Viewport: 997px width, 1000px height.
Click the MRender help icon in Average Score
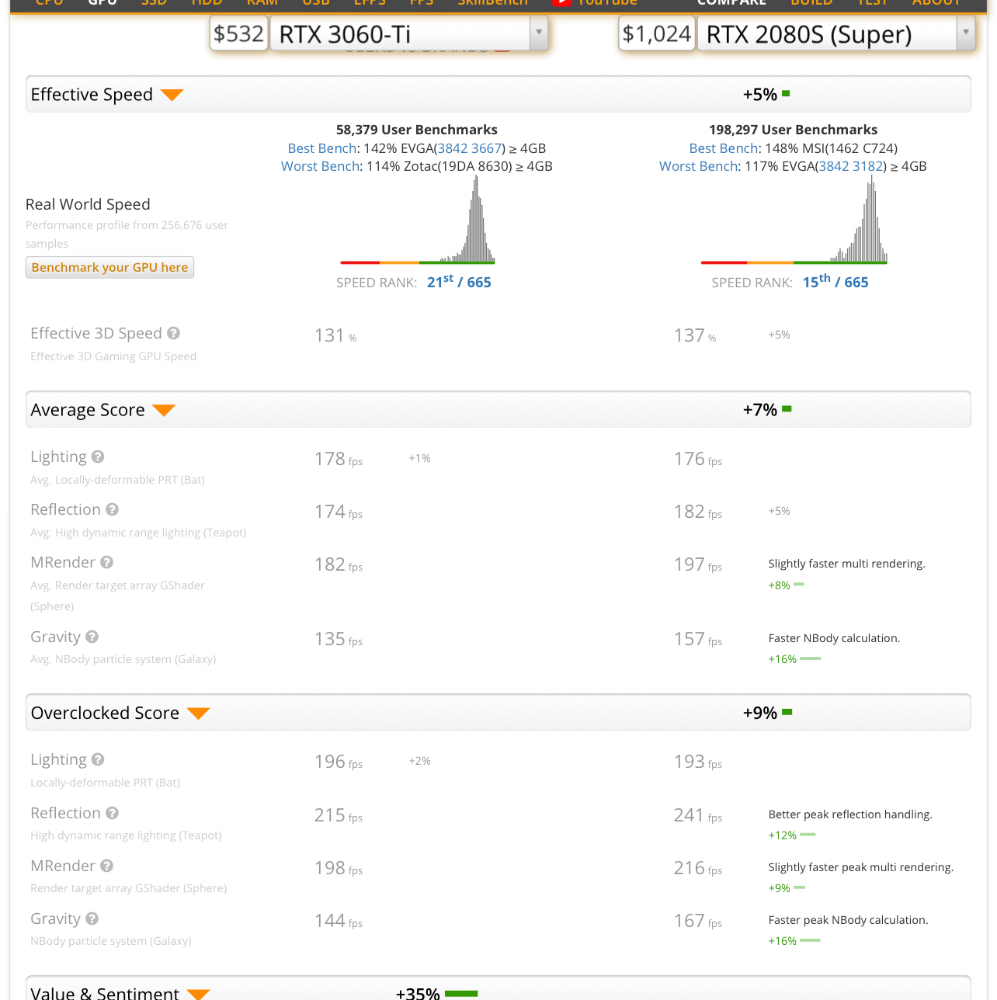[107, 563]
